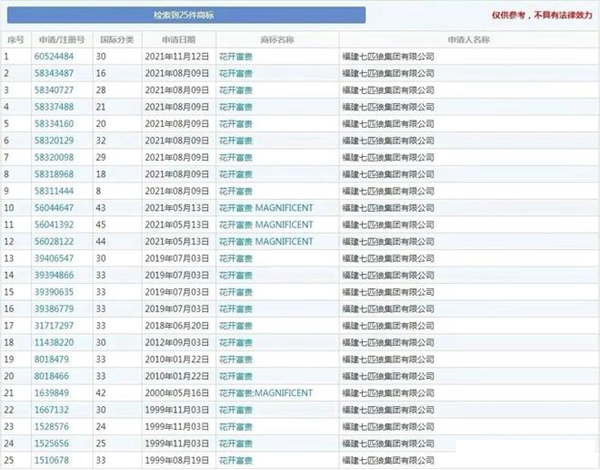Click the 申请日期 column header
The height and width of the screenshot is (470, 600).
179,40
